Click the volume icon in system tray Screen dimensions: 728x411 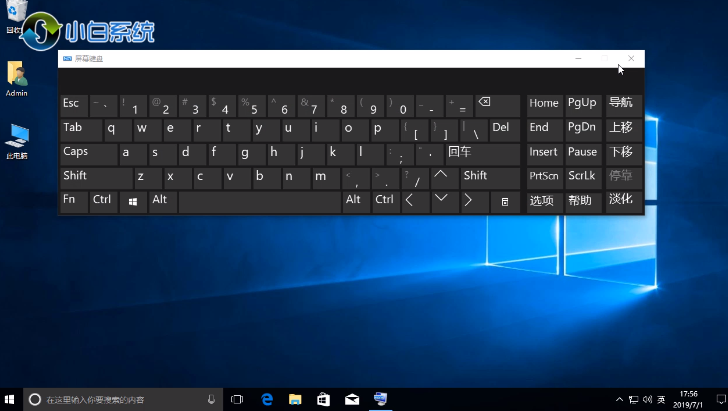[647, 399]
